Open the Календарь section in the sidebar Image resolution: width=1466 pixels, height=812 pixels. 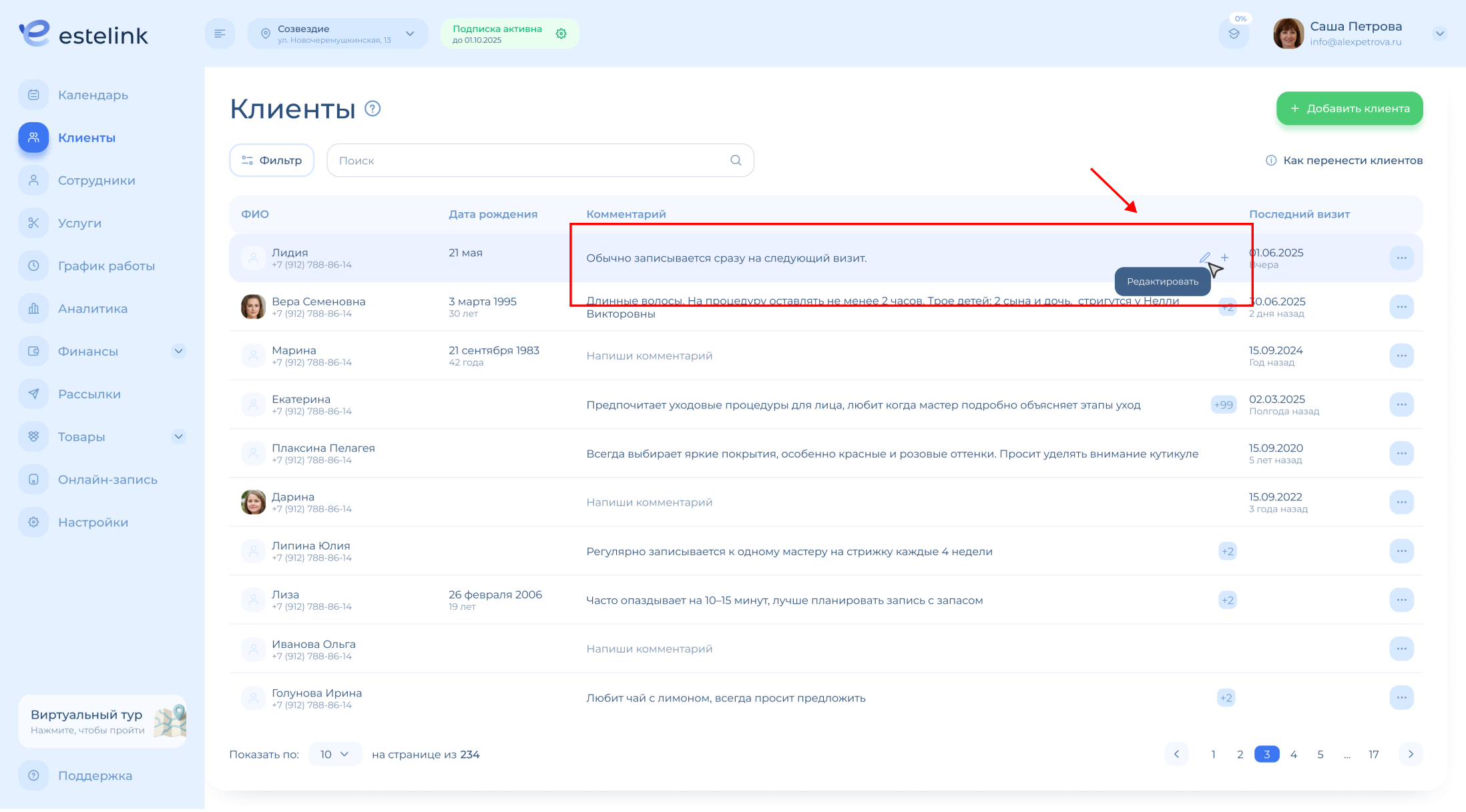point(93,95)
